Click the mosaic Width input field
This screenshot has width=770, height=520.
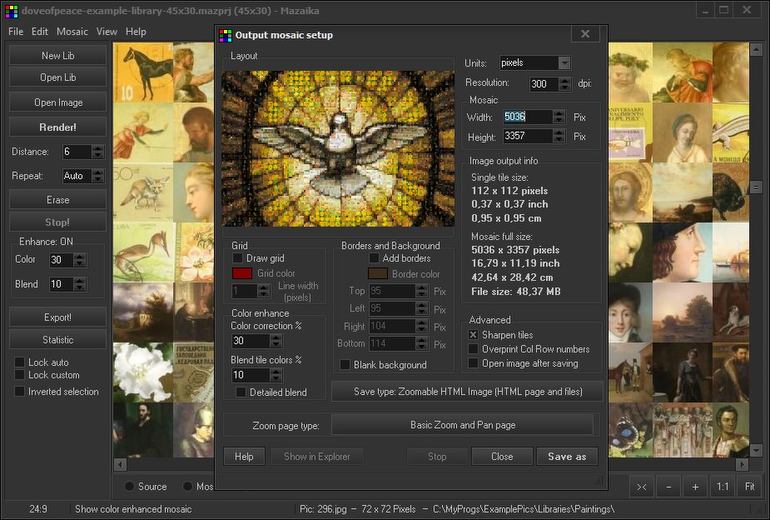528,117
